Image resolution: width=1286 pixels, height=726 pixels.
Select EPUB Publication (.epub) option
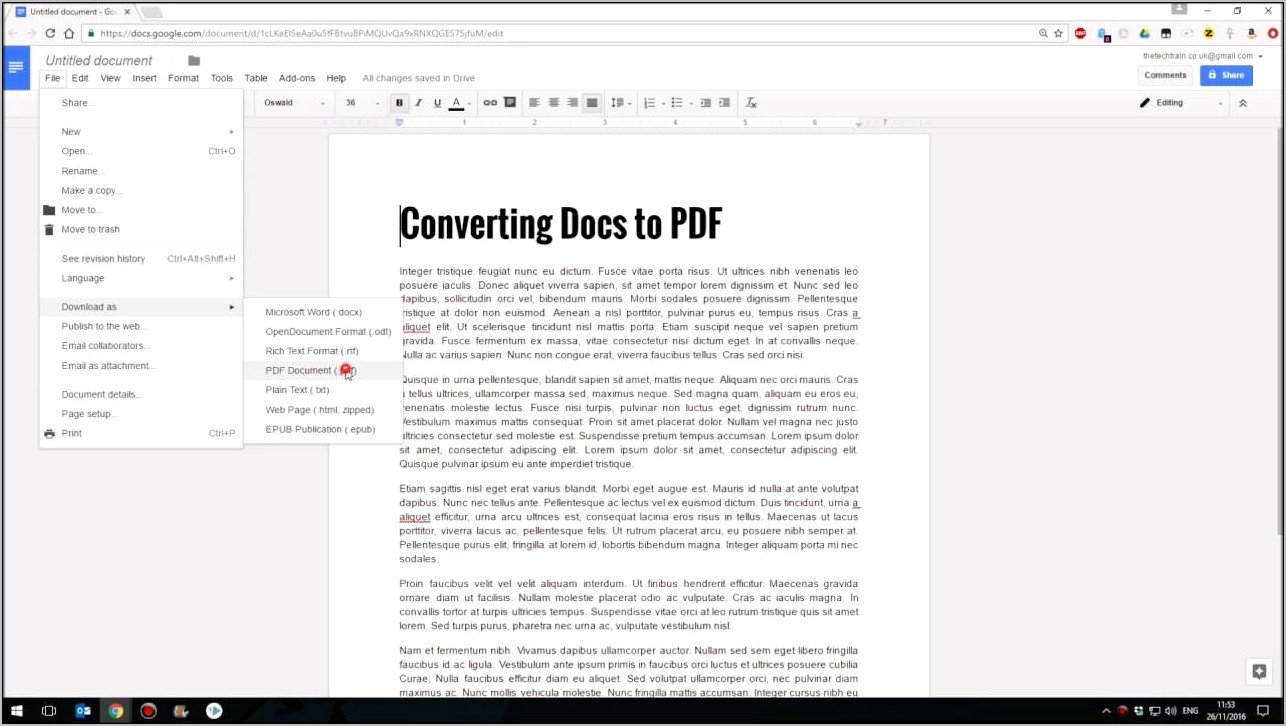(322, 429)
